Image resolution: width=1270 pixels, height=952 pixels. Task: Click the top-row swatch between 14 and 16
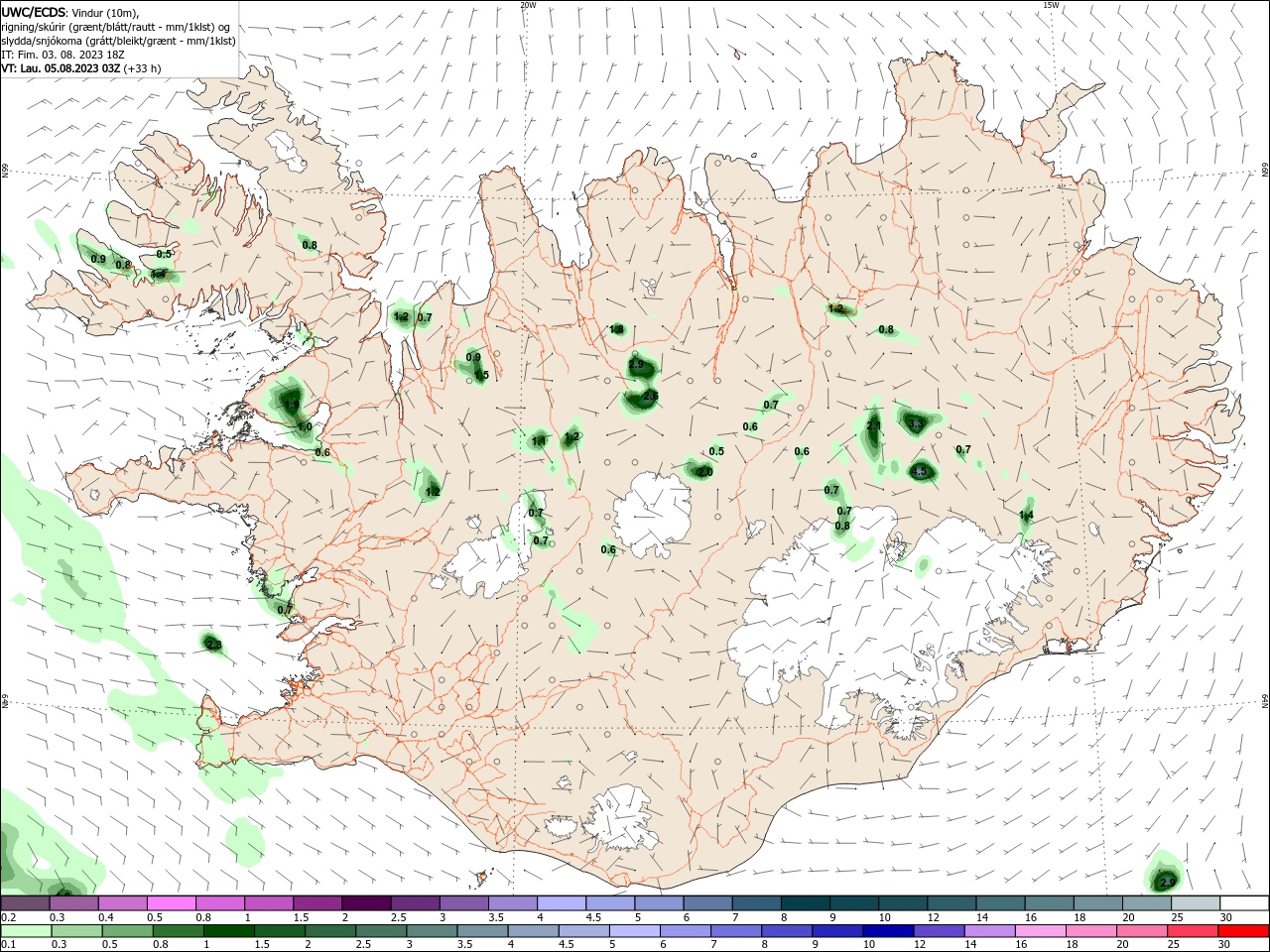[x=1001, y=903]
